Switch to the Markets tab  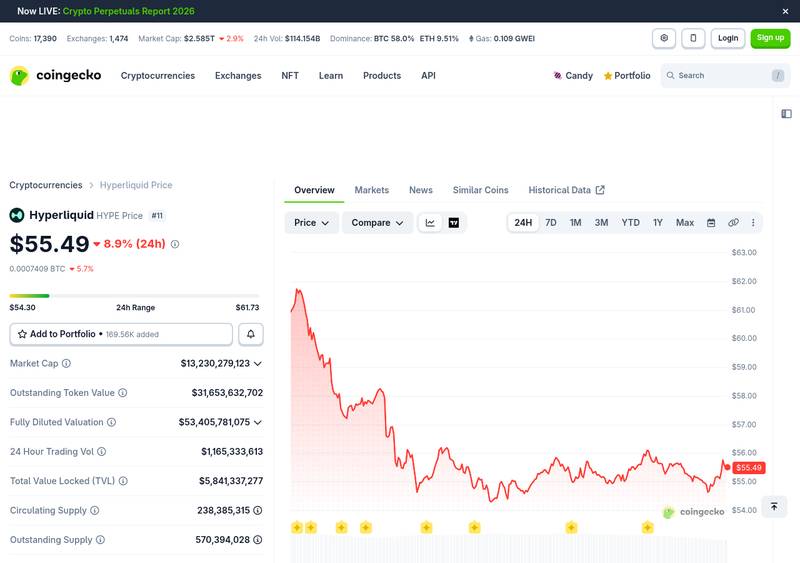(x=371, y=190)
